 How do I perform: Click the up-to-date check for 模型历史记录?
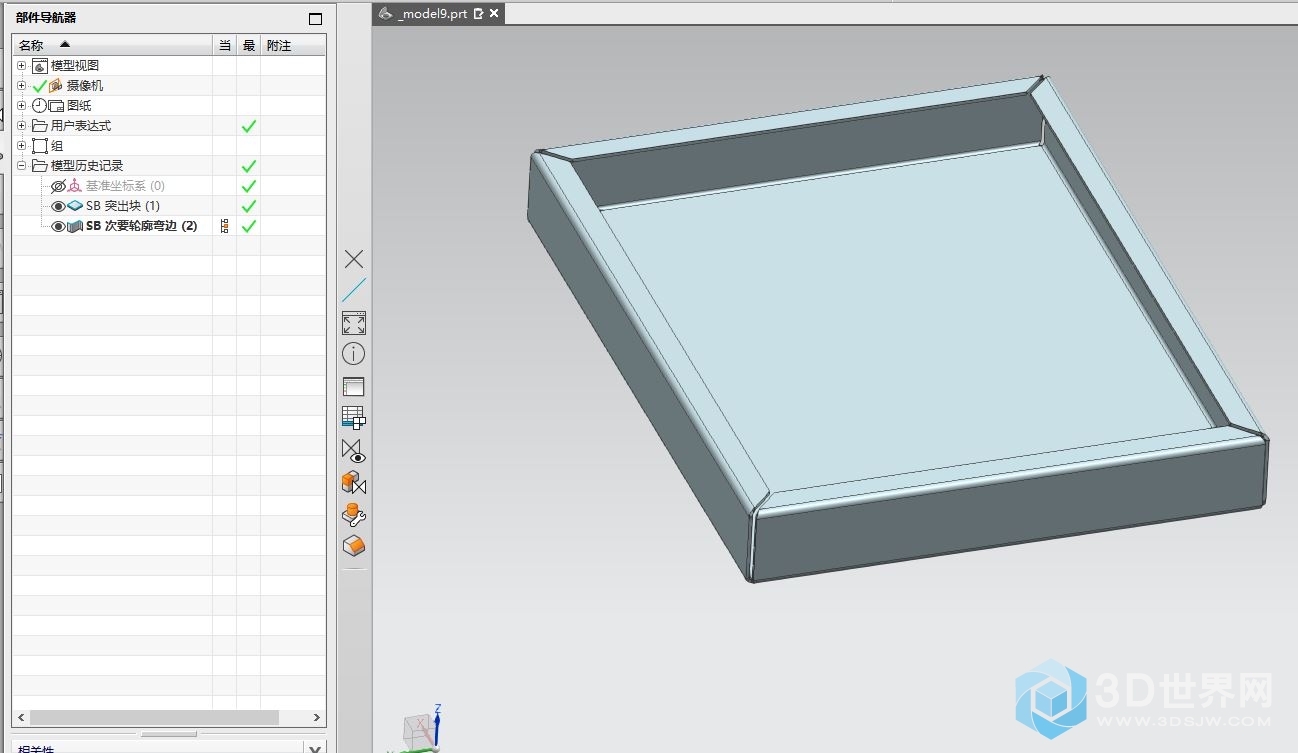click(x=249, y=166)
